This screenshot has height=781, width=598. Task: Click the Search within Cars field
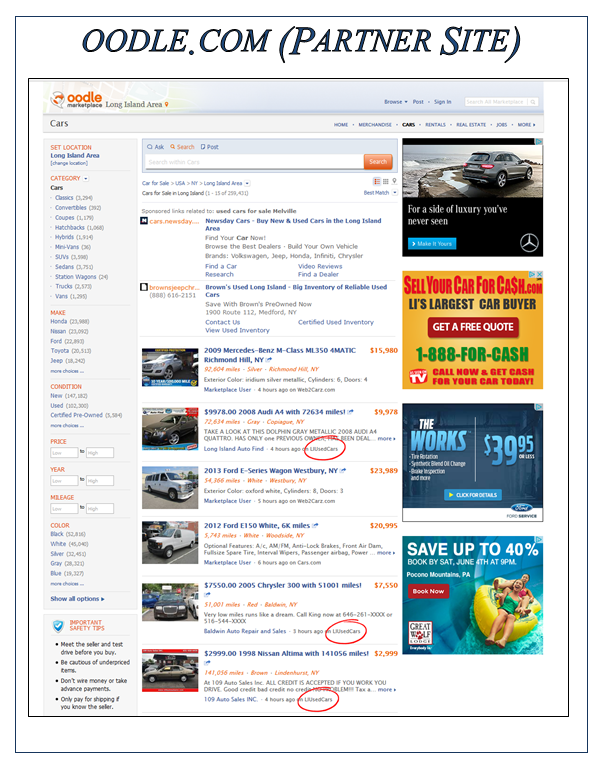click(x=254, y=162)
